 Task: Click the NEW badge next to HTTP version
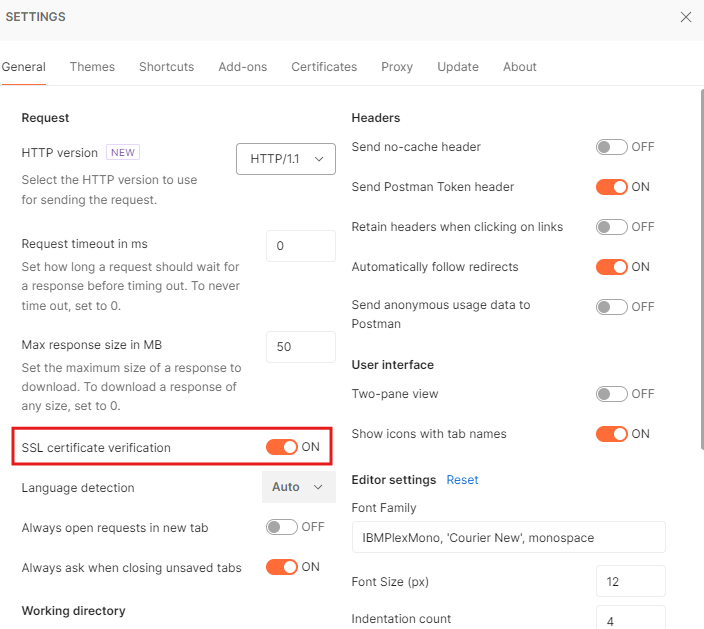(x=123, y=152)
